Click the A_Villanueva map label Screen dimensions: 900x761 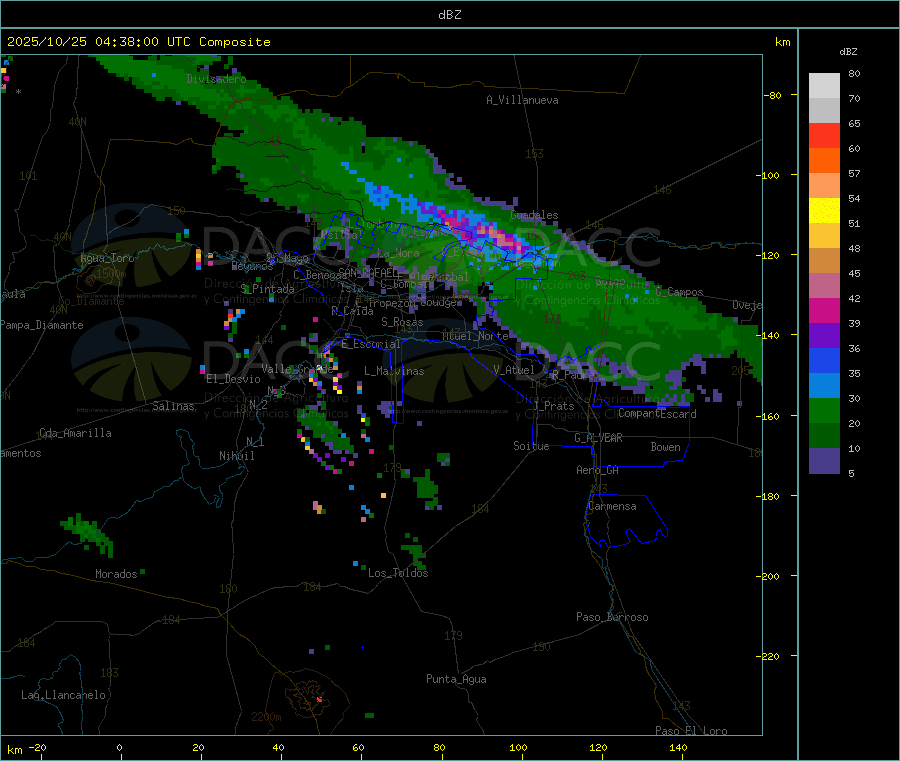522,100
